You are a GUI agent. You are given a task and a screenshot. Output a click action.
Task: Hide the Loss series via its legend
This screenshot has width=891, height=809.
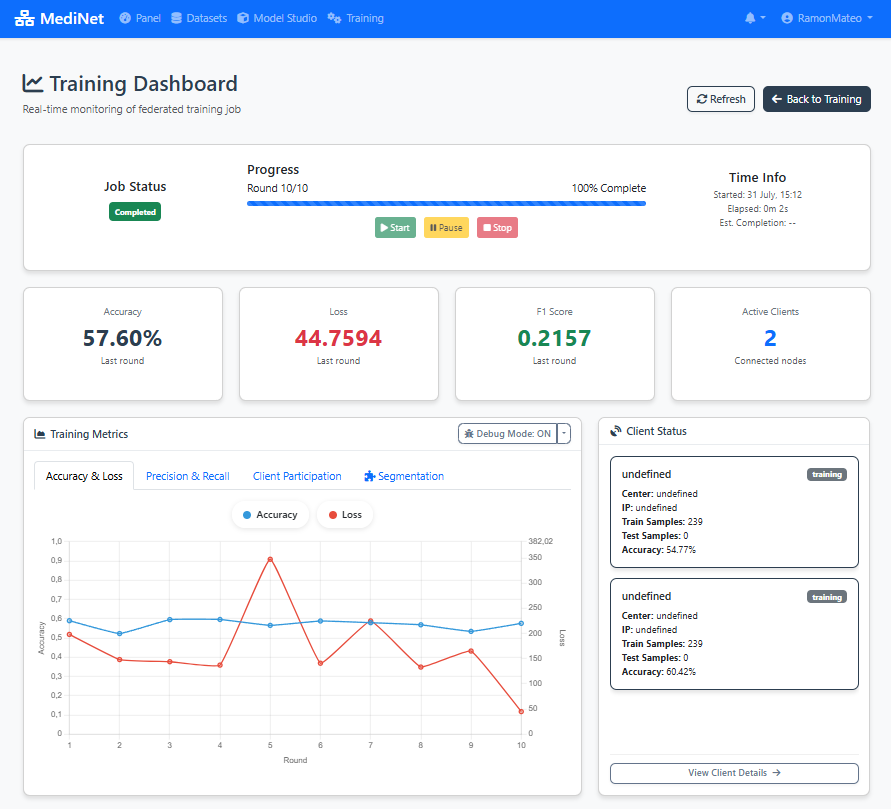point(343,514)
